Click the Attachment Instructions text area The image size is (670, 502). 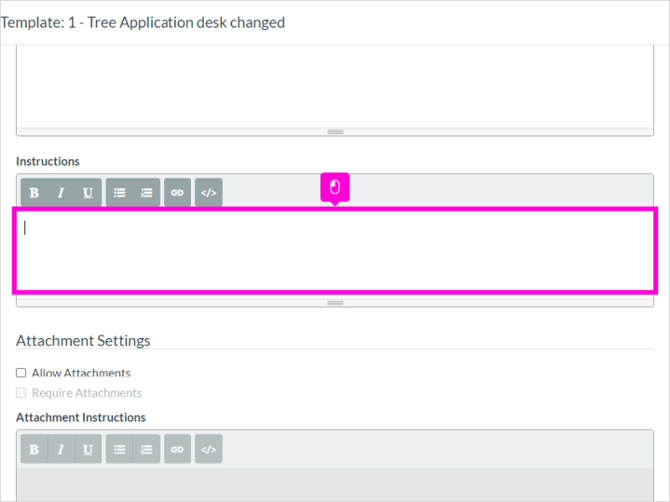click(x=335, y=485)
